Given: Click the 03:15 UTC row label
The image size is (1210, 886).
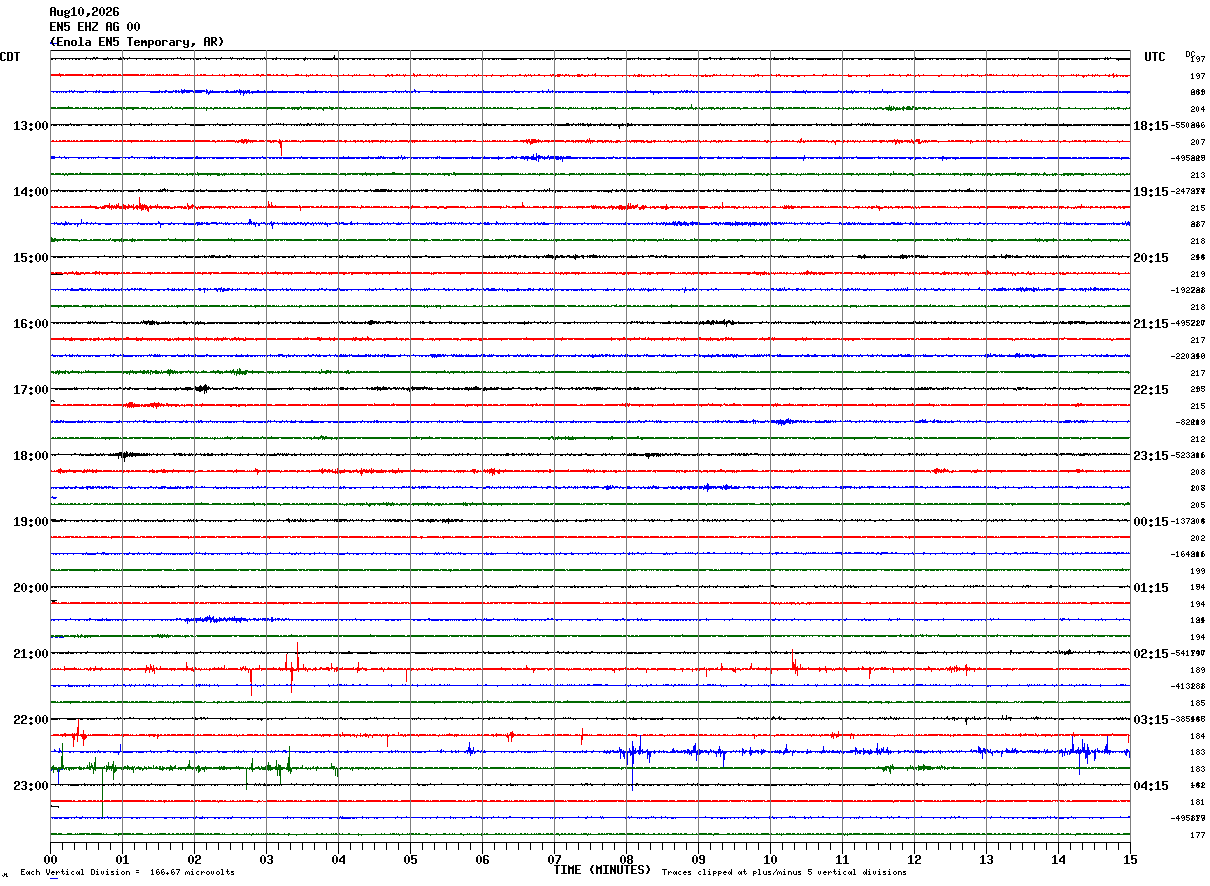Looking at the screenshot, I should tap(1151, 719).
